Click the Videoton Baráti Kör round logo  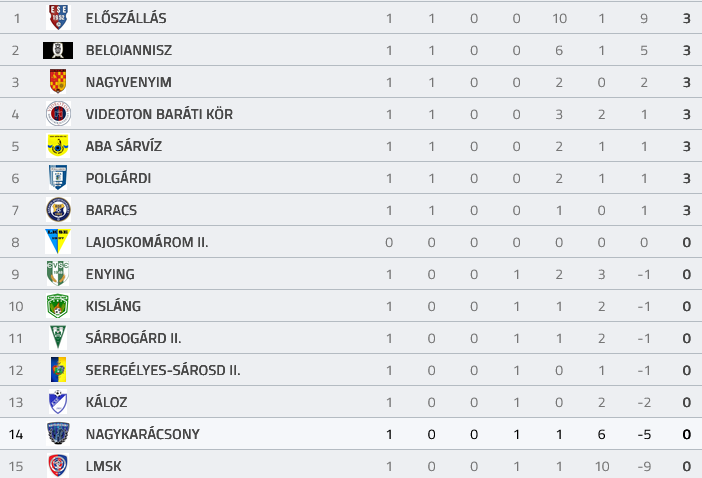[58, 114]
